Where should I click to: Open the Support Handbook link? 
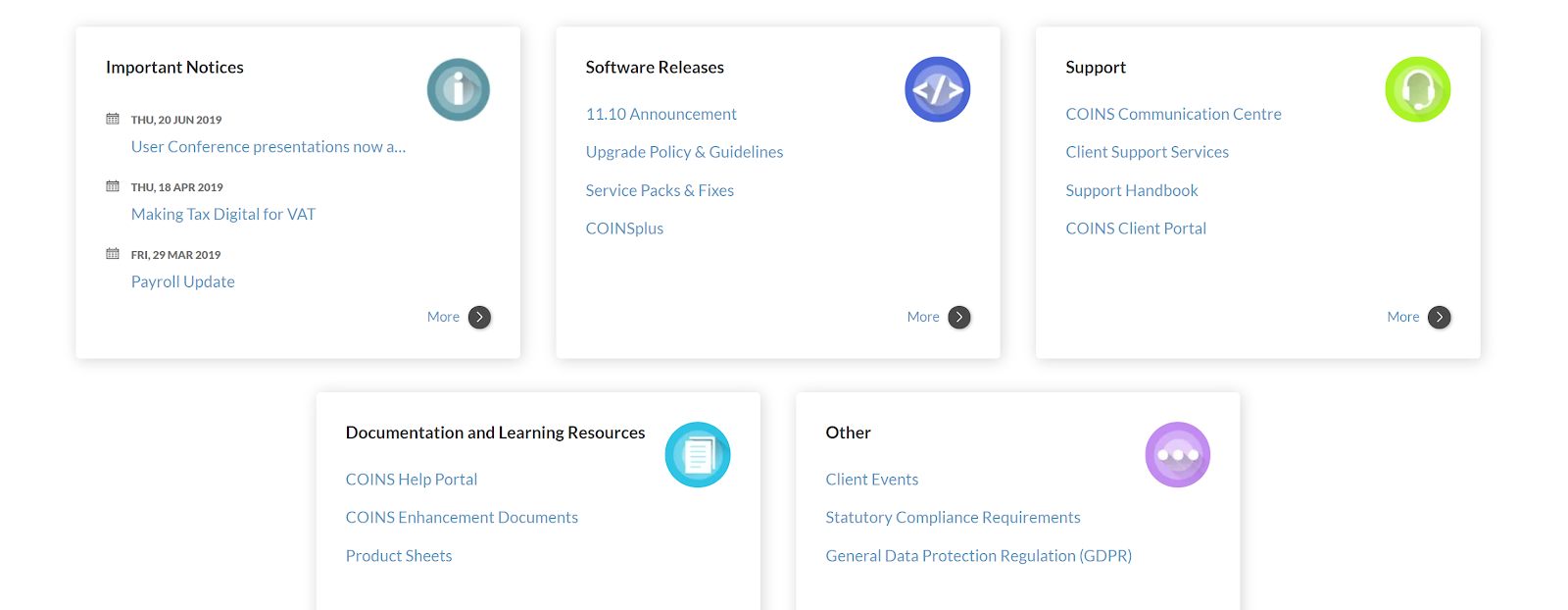coord(1131,191)
